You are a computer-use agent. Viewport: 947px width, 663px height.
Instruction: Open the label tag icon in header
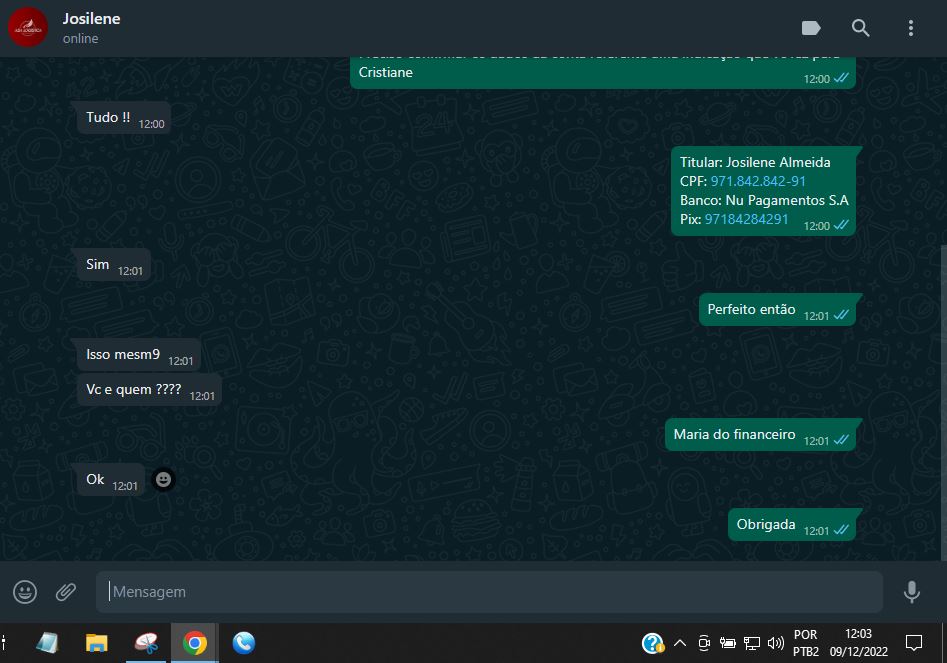(x=811, y=28)
